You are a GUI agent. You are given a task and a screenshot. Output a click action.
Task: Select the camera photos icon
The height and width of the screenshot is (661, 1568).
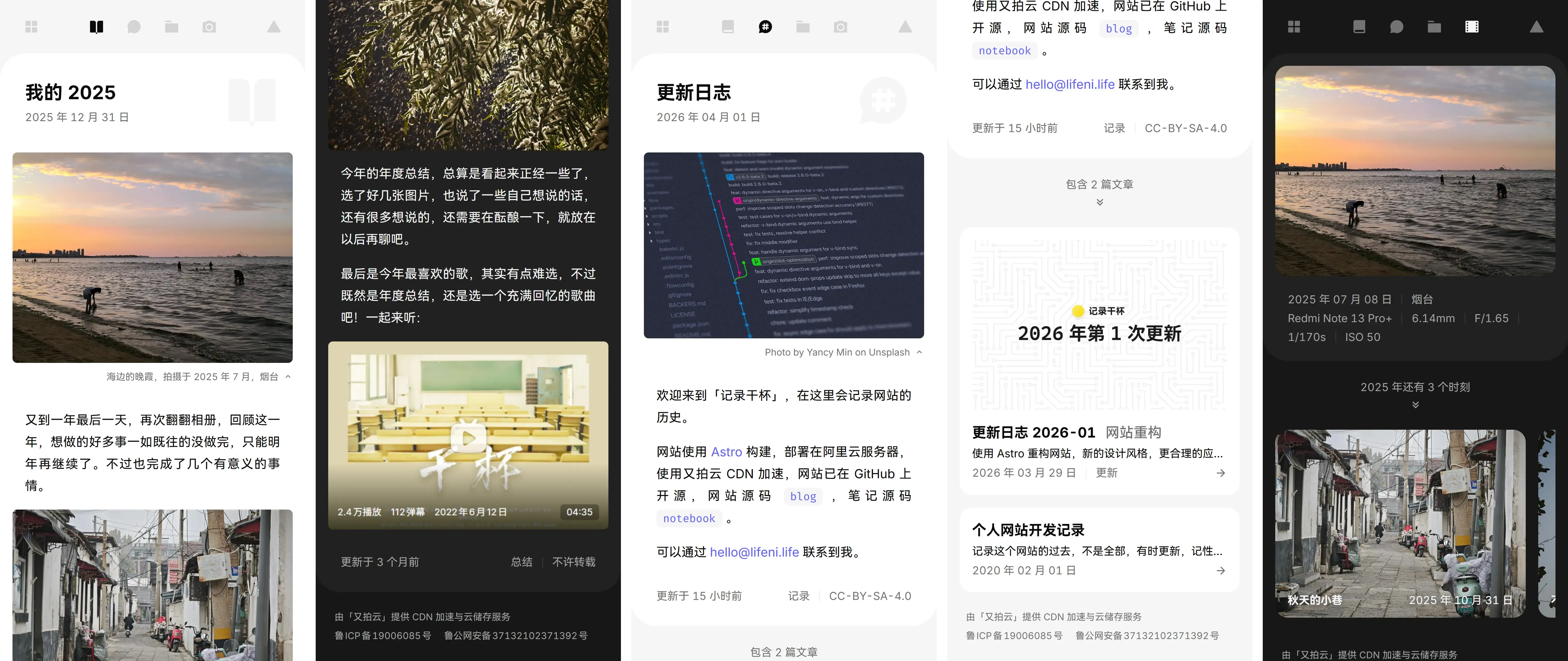pyautogui.click(x=210, y=27)
